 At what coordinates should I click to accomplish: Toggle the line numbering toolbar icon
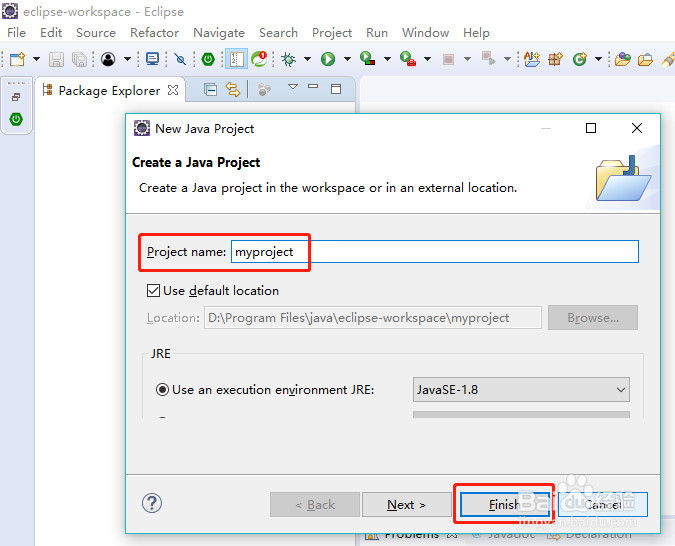(x=236, y=59)
